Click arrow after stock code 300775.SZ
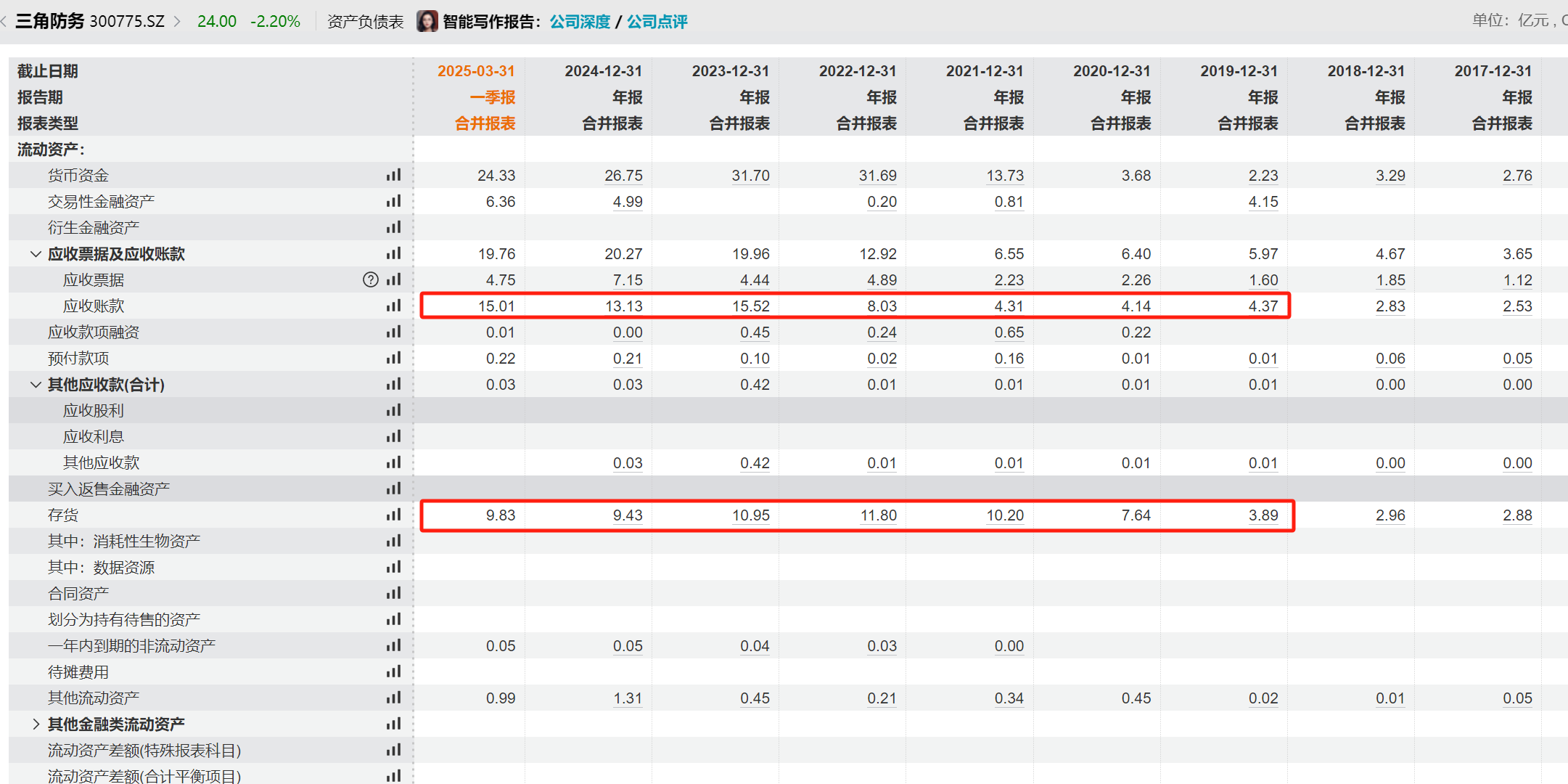The height and width of the screenshot is (784, 1568). click(178, 21)
